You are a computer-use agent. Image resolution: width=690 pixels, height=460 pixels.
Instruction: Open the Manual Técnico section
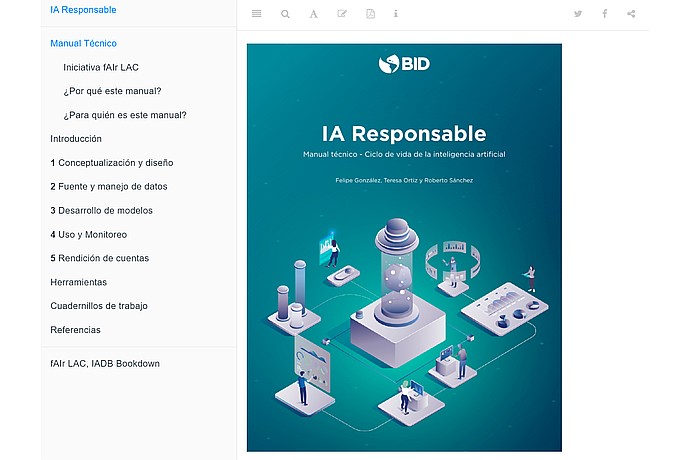click(83, 43)
